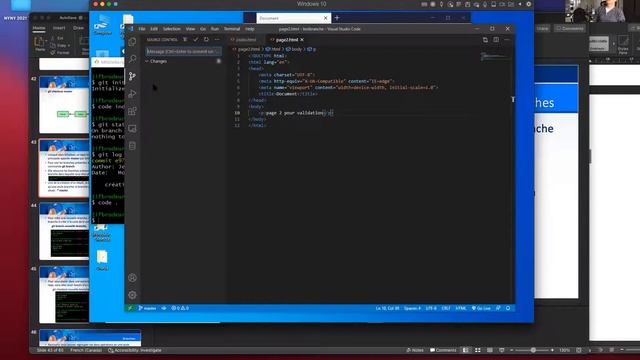The width and height of the screenshot is (640, 360).
Task: Open the Search view in VS Code activity bar
Action: (132, 59)
